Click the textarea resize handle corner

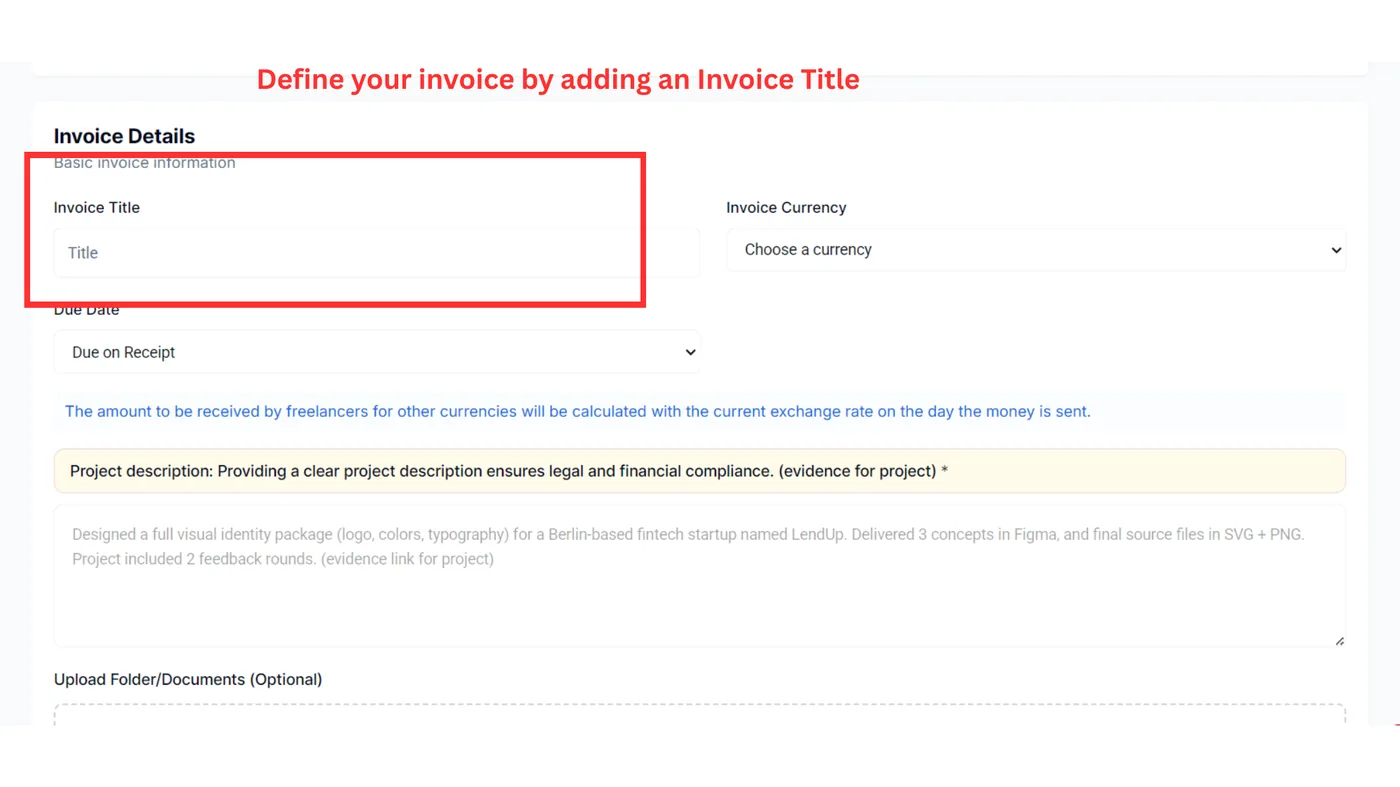coord(1339,640)
